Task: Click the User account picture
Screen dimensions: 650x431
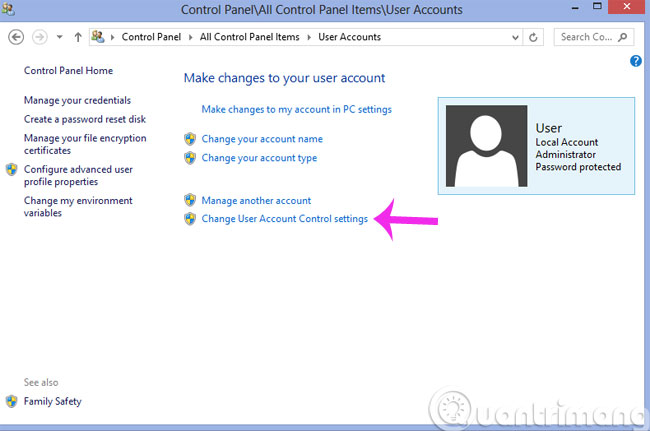Action: (x=487, y=146)
